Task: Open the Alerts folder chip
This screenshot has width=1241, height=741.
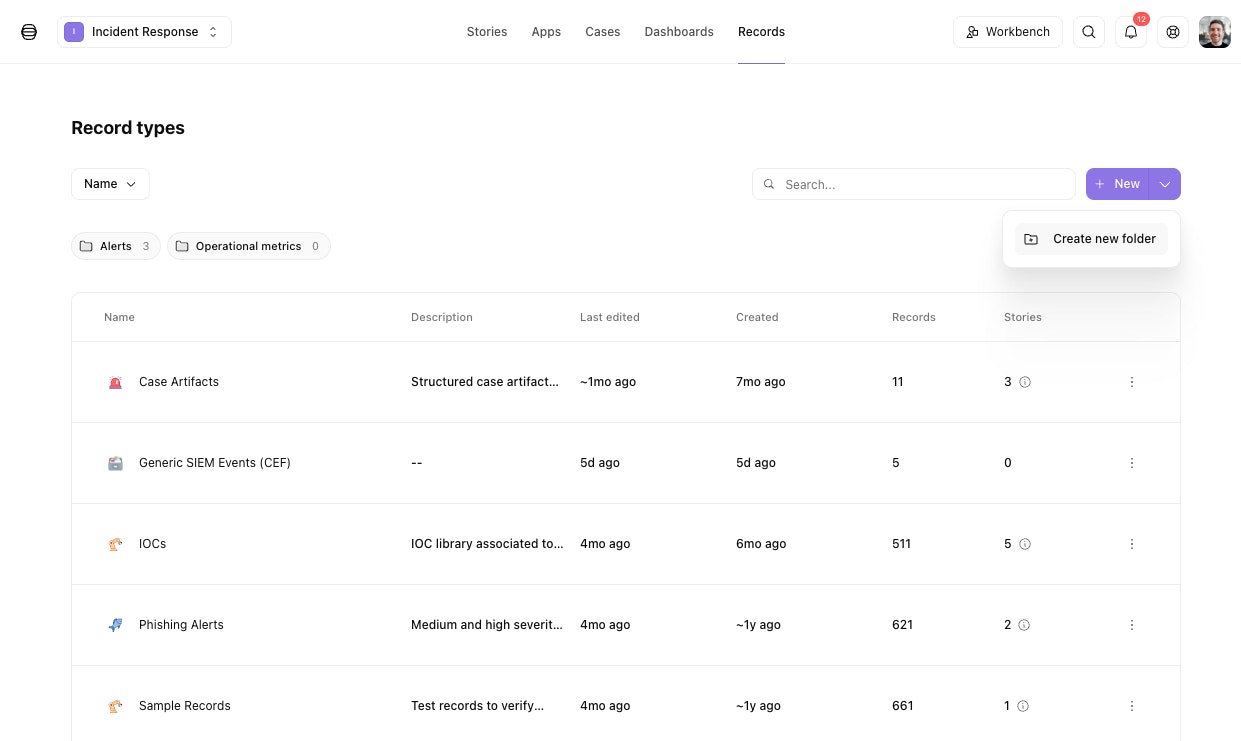Action: tap(116, 246)
